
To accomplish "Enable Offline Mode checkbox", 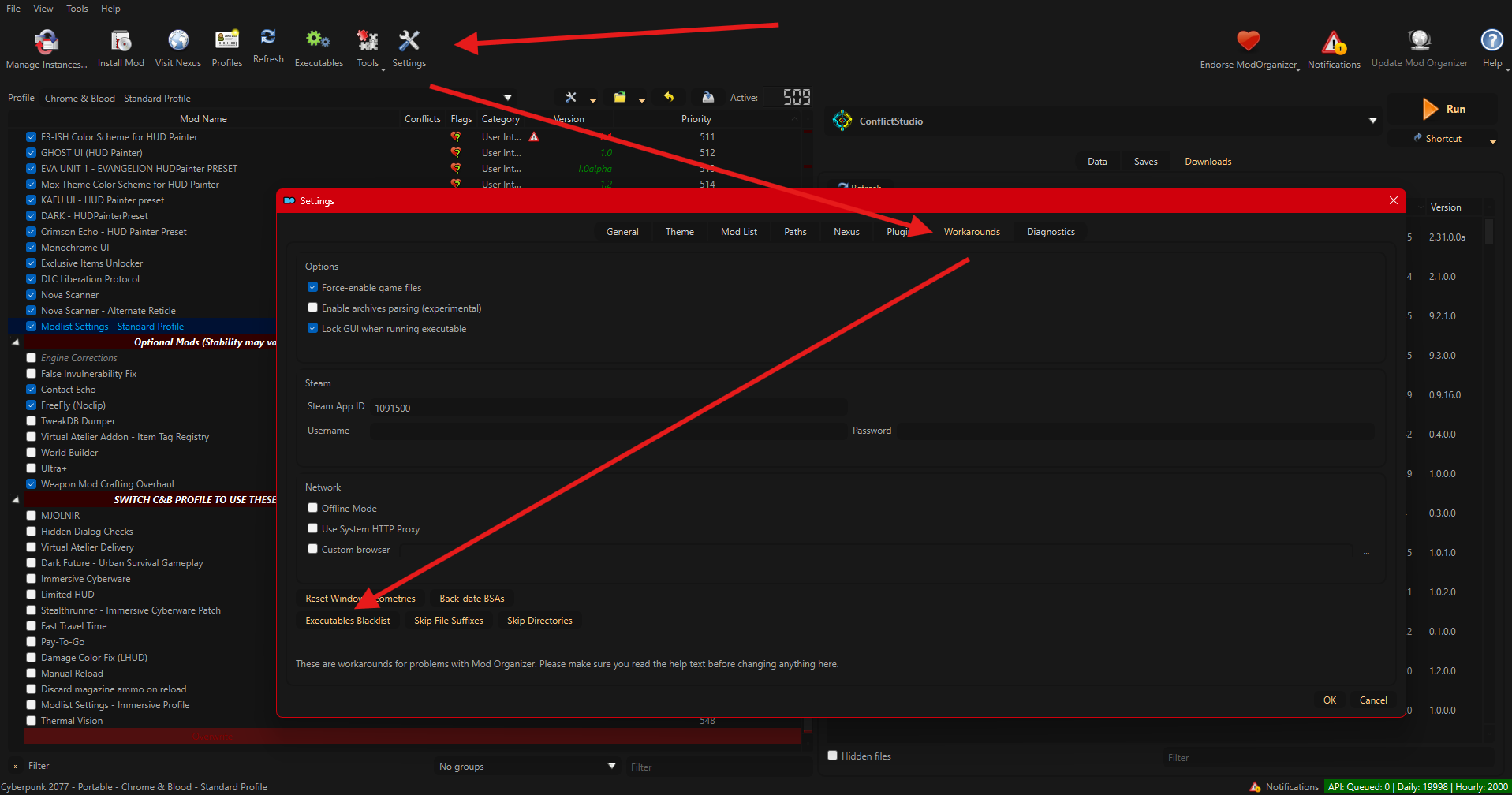I will click(312, 508).
